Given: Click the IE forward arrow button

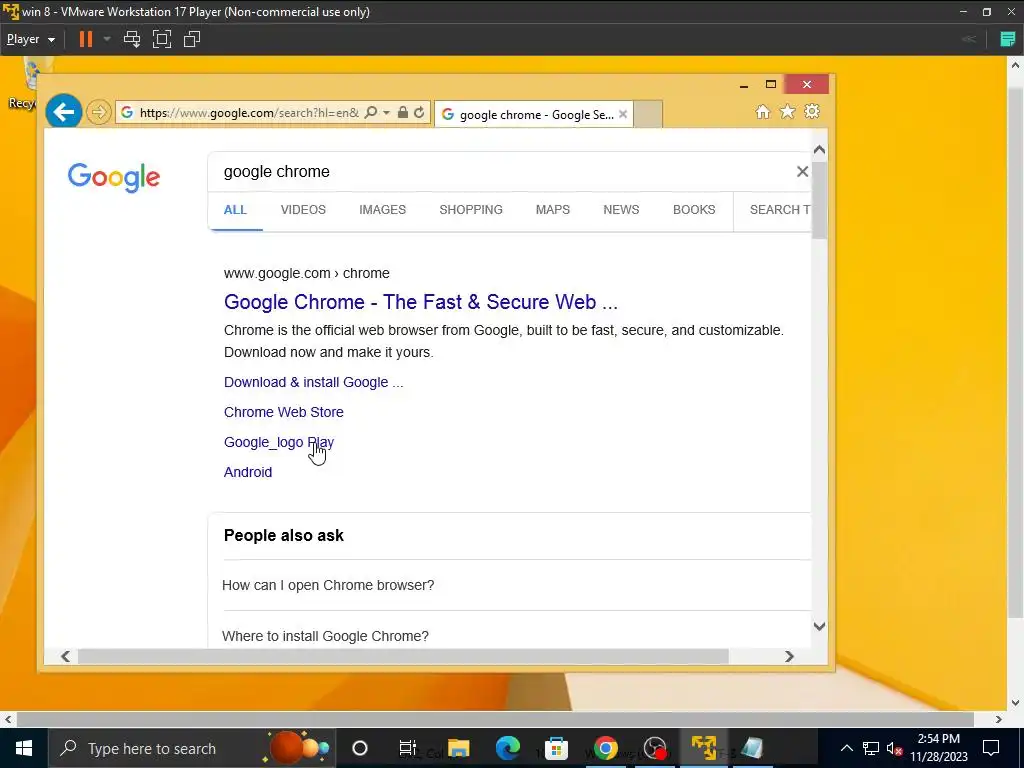Looking at the screenshot, I should tap(99, 112).
